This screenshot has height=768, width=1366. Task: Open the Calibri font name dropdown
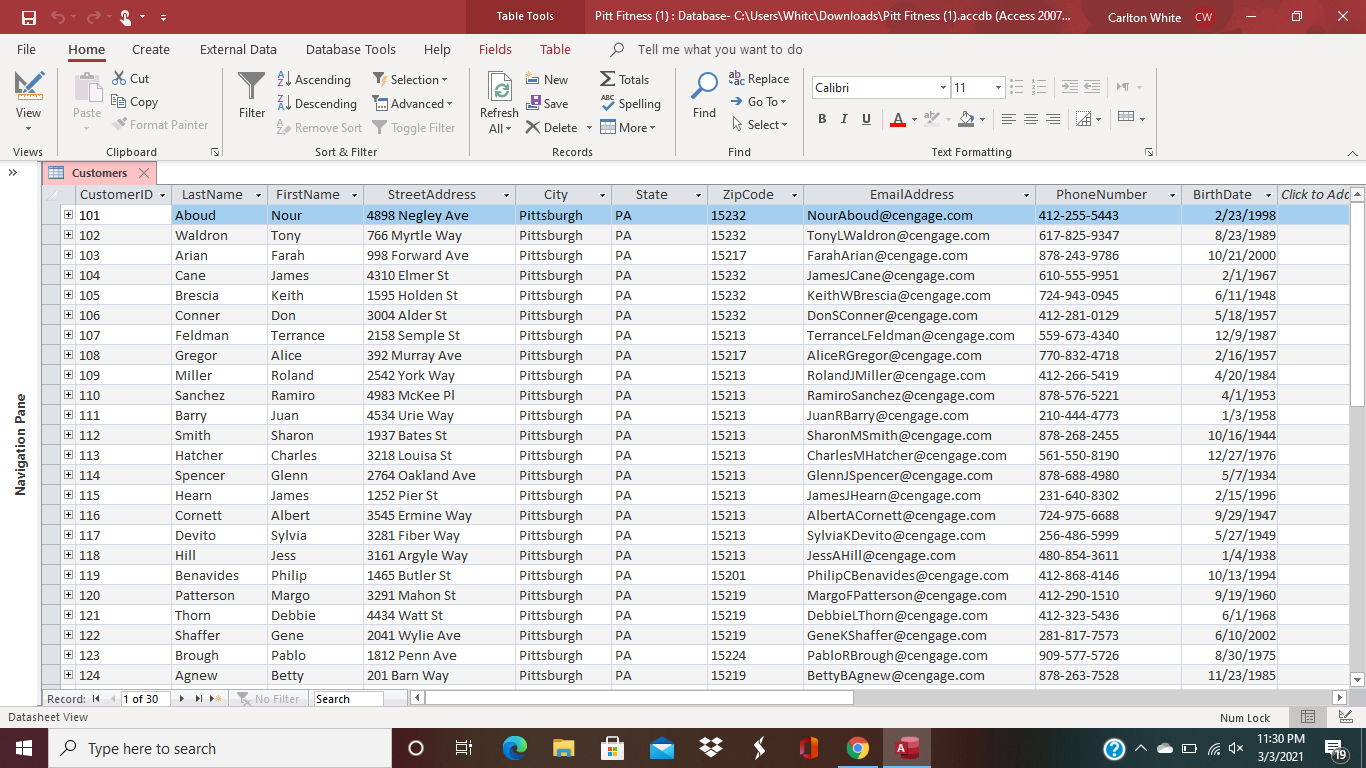tap(942, 88)
